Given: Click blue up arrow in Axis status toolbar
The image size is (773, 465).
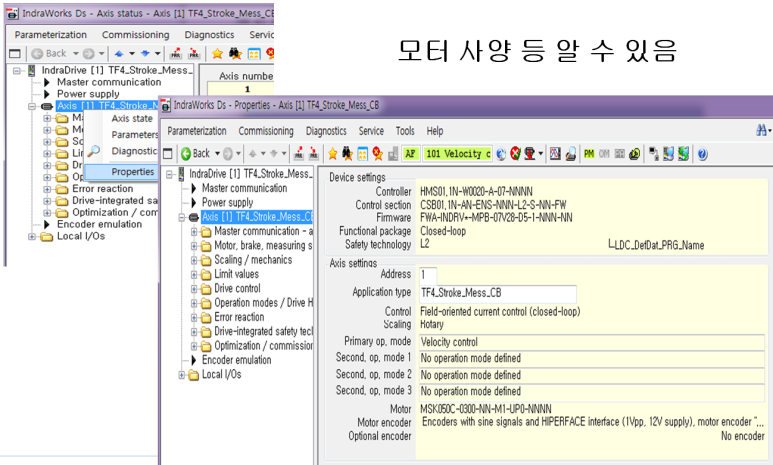Looking at the screenshot, I should (119, 53).
